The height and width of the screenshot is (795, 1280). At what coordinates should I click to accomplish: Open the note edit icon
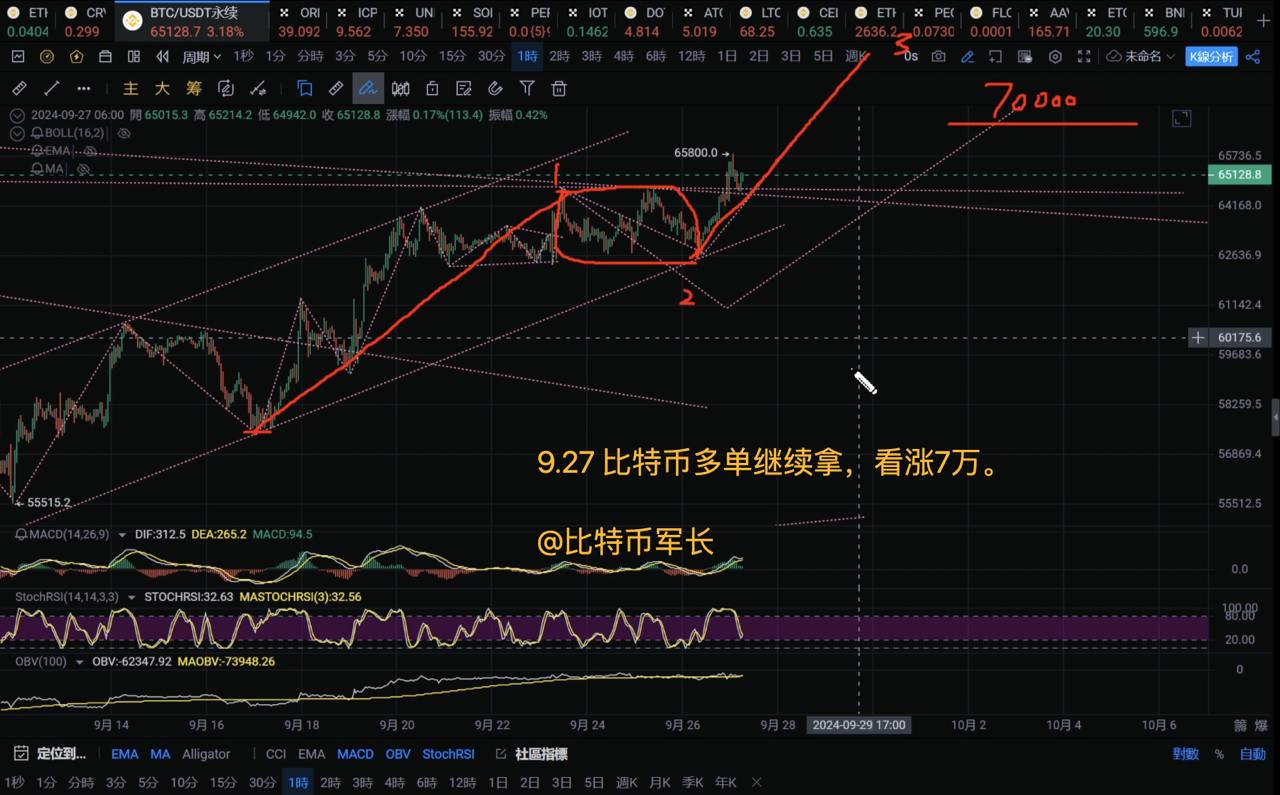464,89
